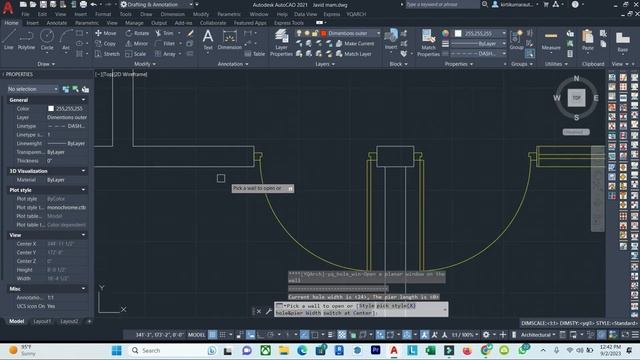Open Microsoft Edge from taskbar
640x360 pixels.
point(302,350)
